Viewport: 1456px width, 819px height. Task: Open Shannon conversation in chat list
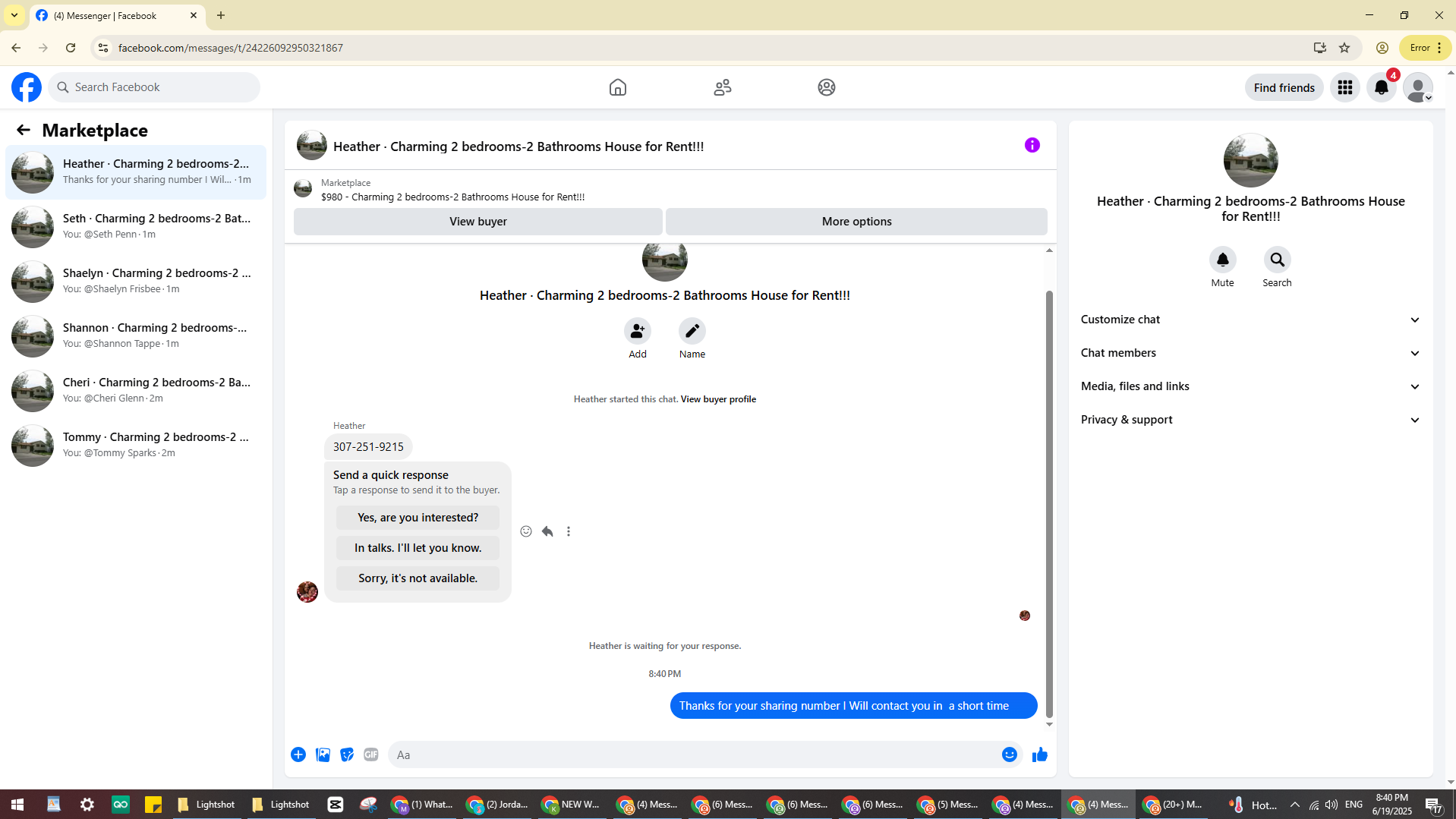136,336
